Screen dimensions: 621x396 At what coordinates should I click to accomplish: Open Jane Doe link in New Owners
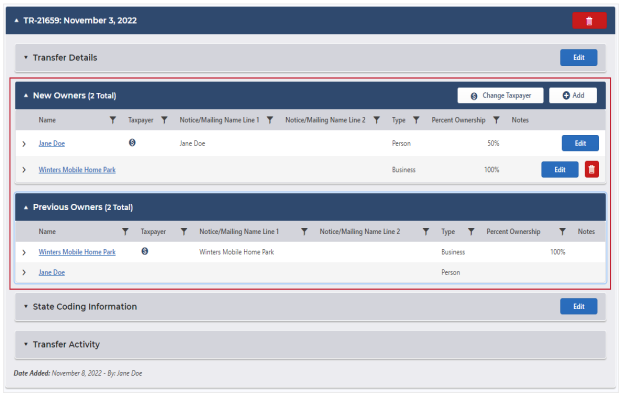click(51, 143)
